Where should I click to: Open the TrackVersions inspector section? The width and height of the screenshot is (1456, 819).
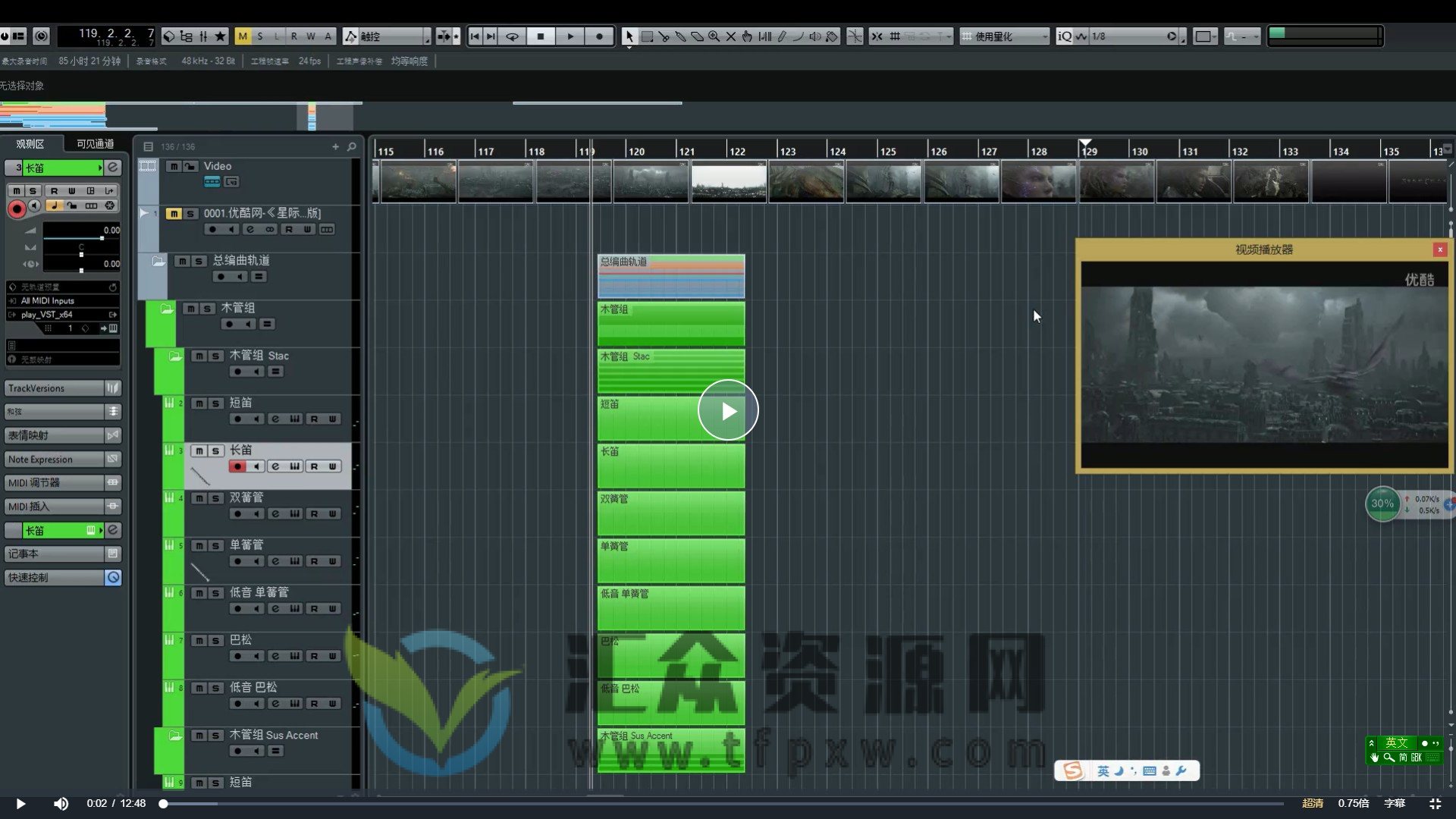(x=63, y=388)
